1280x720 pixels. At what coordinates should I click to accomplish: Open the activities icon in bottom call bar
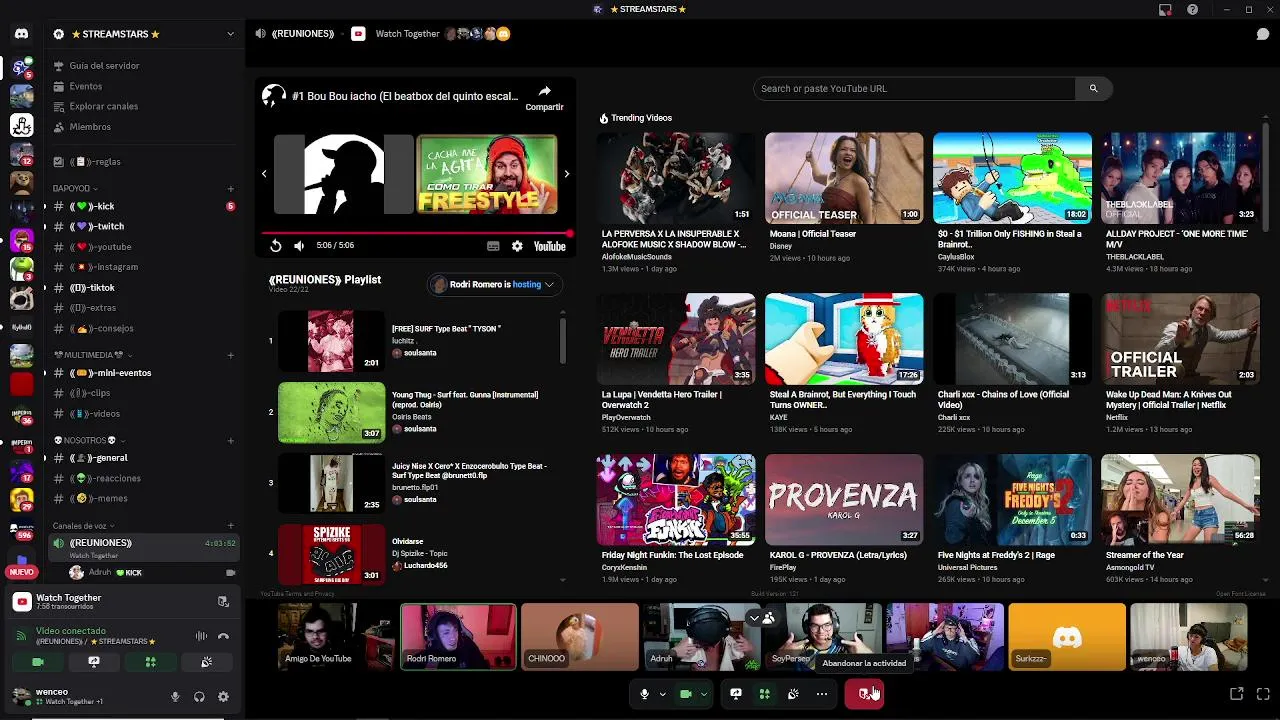(x=764, y=694)
